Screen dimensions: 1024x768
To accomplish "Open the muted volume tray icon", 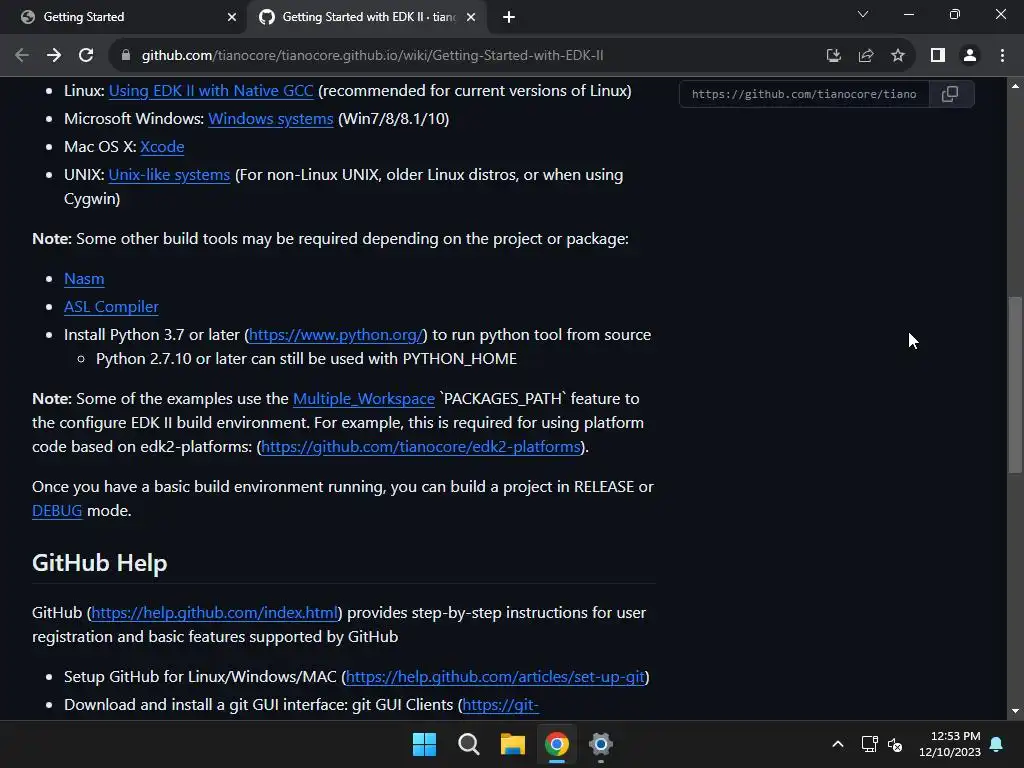I will click(895, 744).
